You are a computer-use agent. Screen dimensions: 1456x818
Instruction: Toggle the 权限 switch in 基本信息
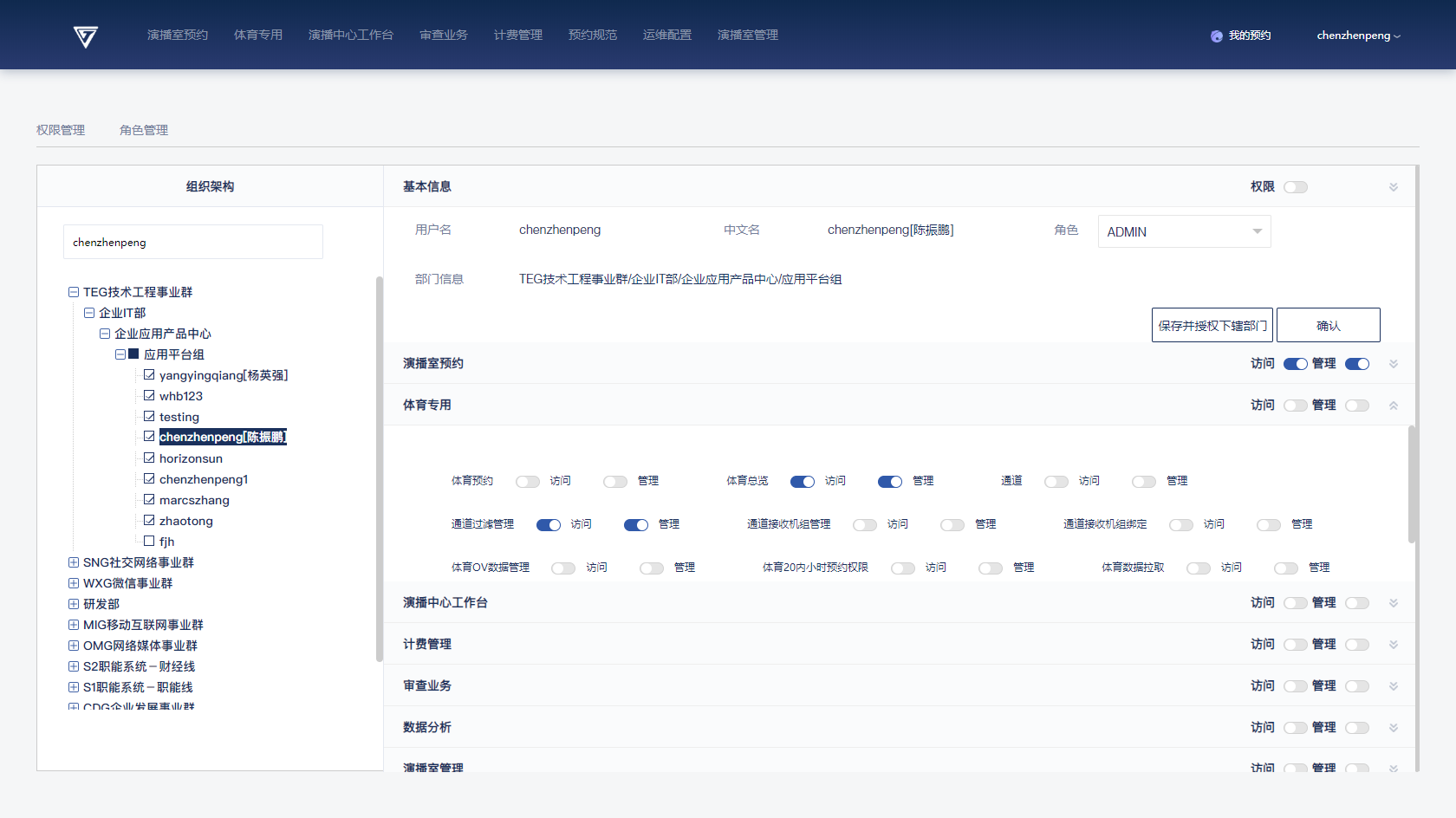click(1295, 187)
